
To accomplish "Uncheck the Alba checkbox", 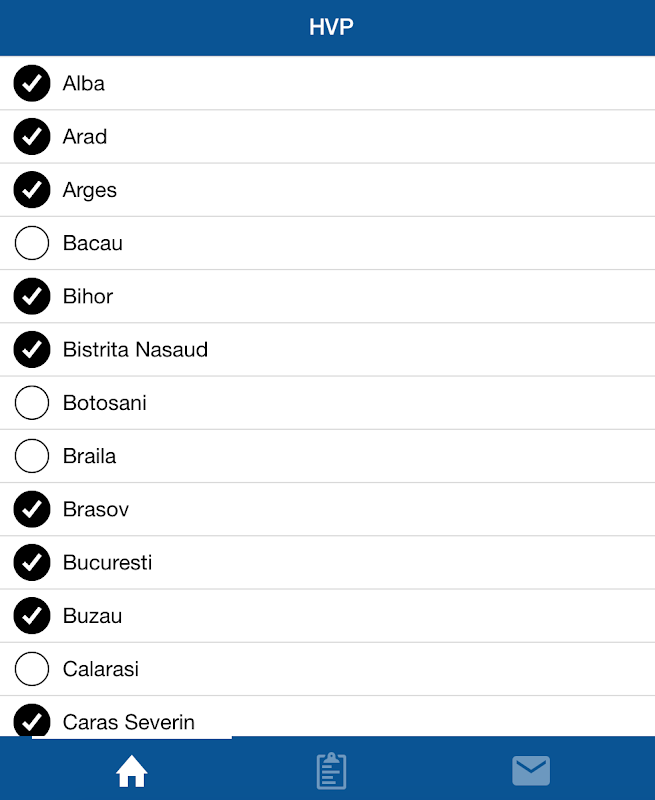I will pos(32,84).
